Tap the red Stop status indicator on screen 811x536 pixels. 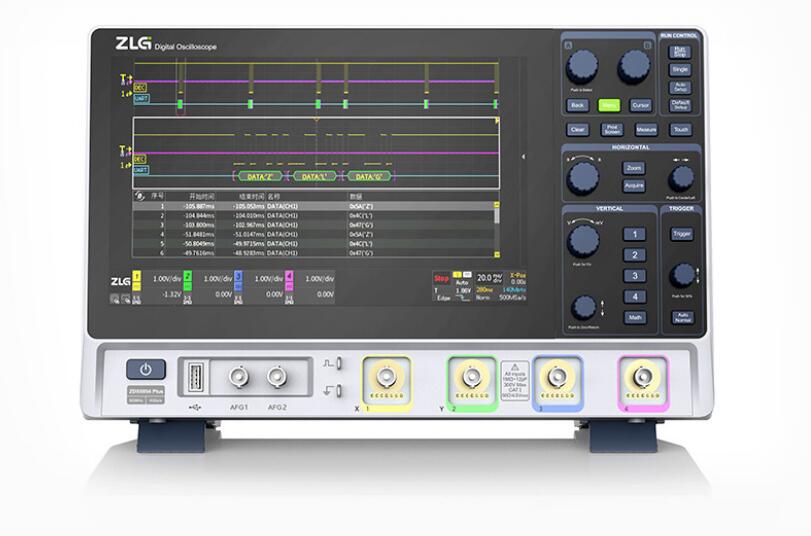pos(441,279)
